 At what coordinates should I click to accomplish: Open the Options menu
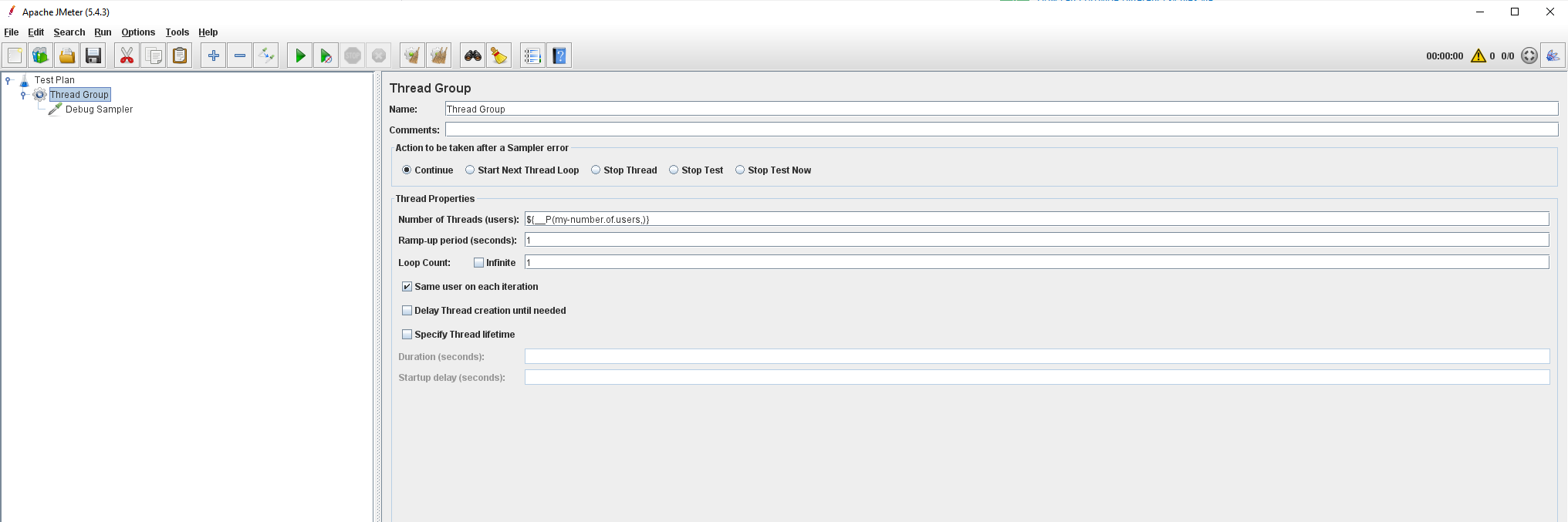point(138,32)
